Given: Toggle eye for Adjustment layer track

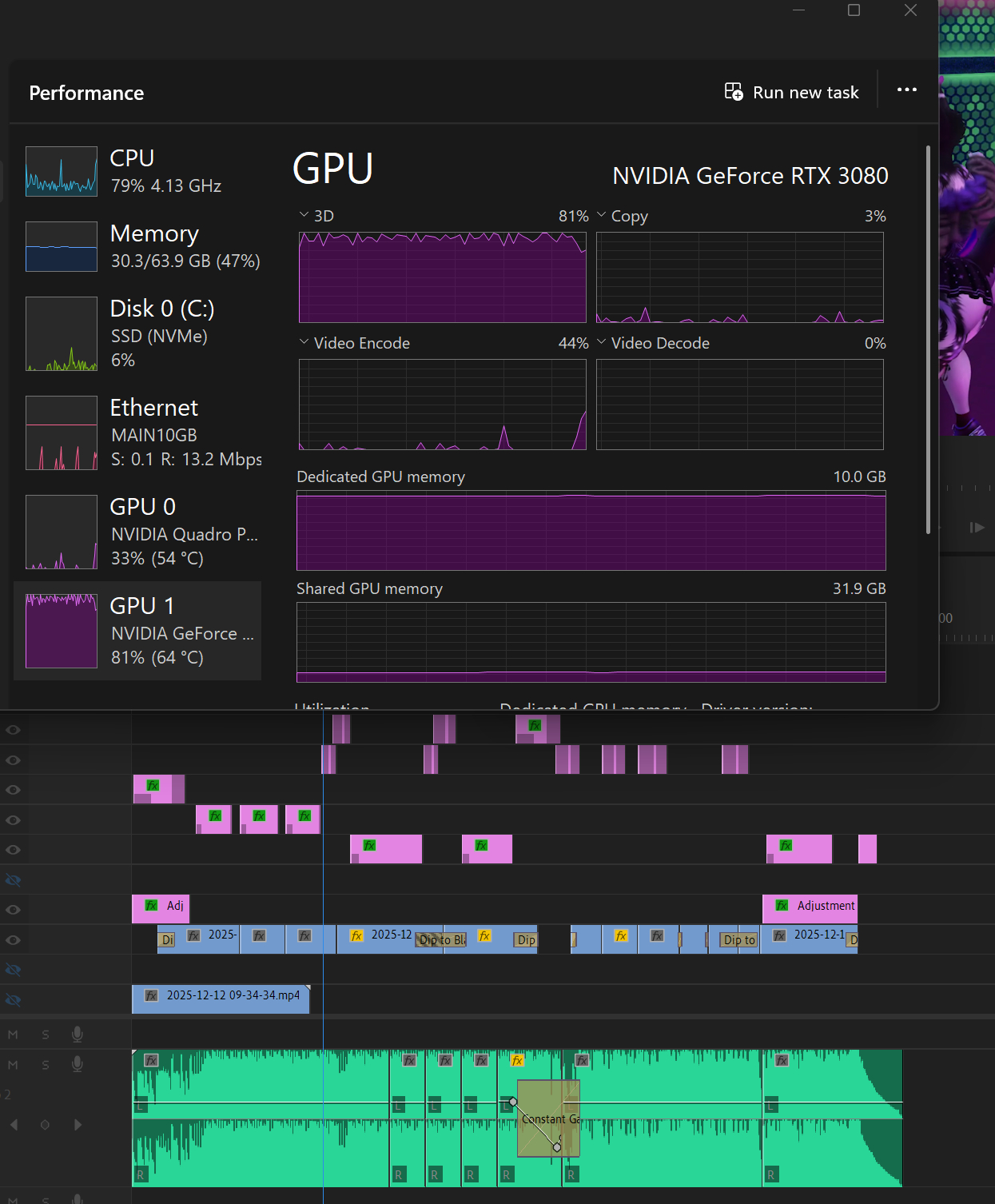Looking at the screenshot, I should 13,910.
